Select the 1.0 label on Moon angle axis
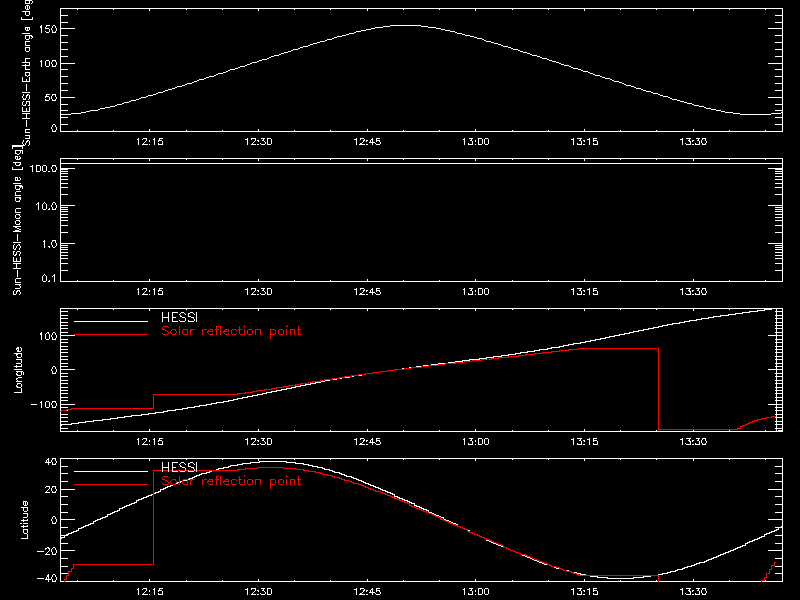800x600 pixels. coord(49,244)
